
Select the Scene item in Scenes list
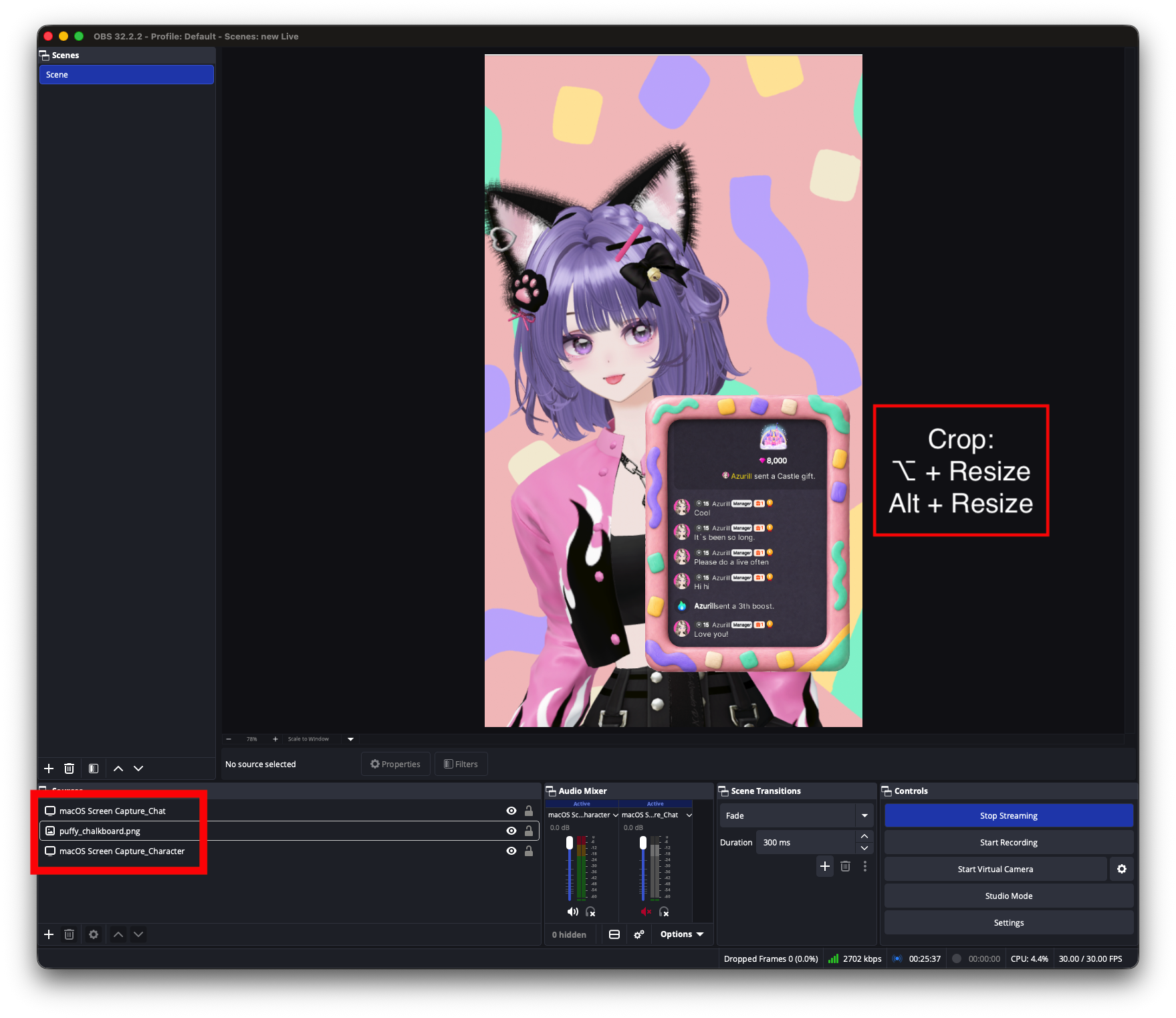(126, 74)
